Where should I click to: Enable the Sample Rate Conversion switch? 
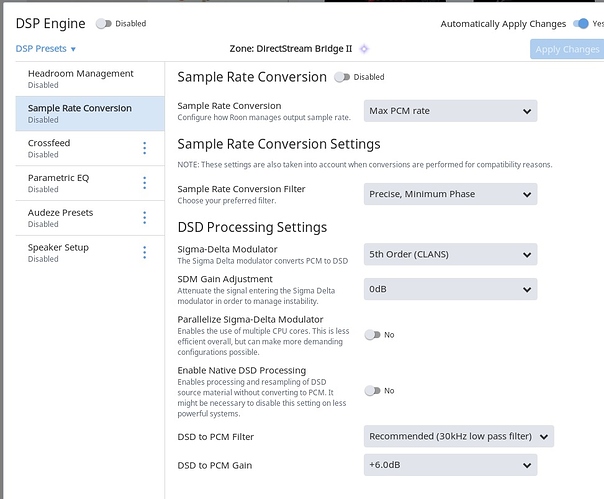pos(342,77)
